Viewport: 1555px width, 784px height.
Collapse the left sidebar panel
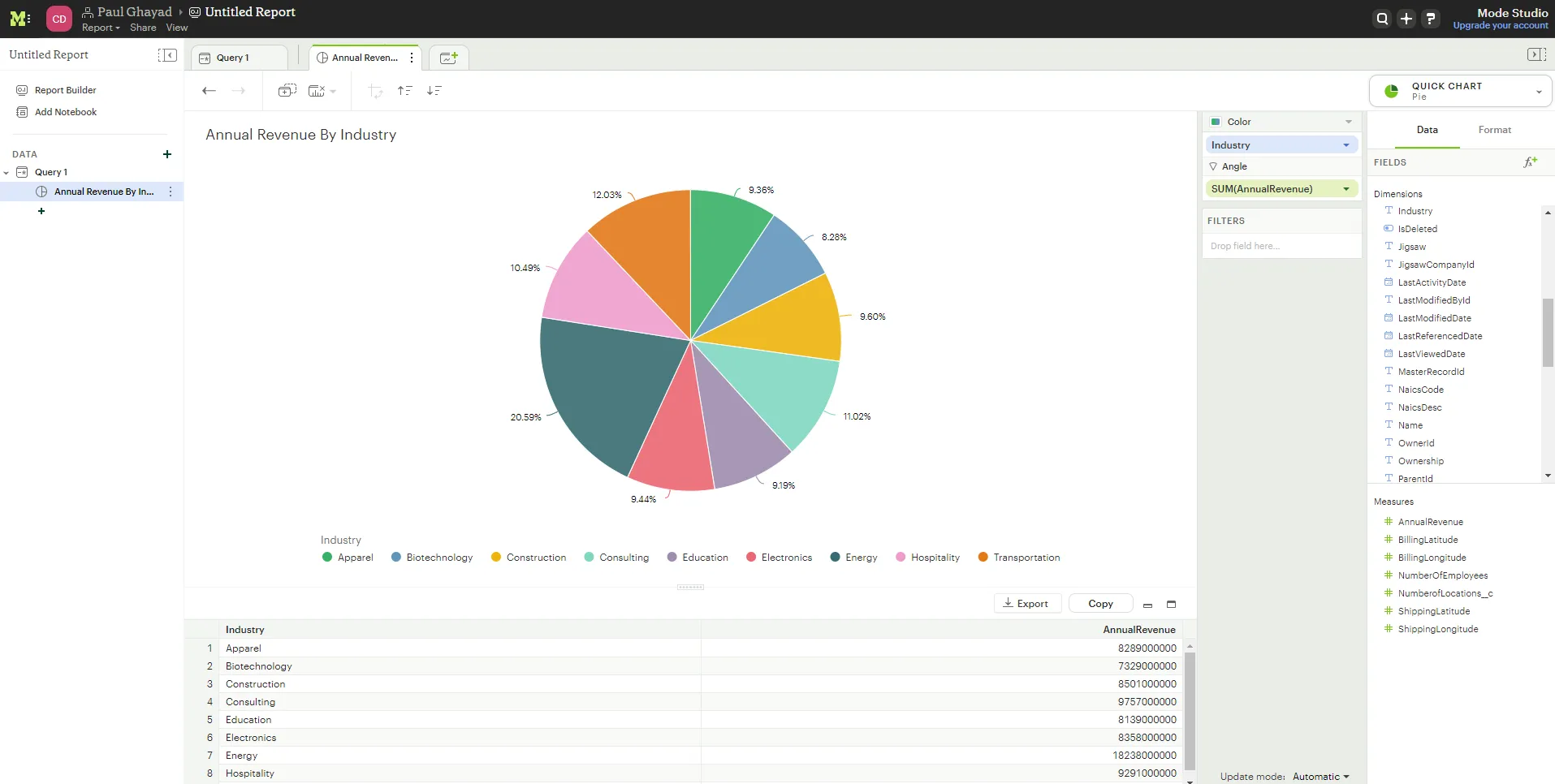[x=167, y=55]
